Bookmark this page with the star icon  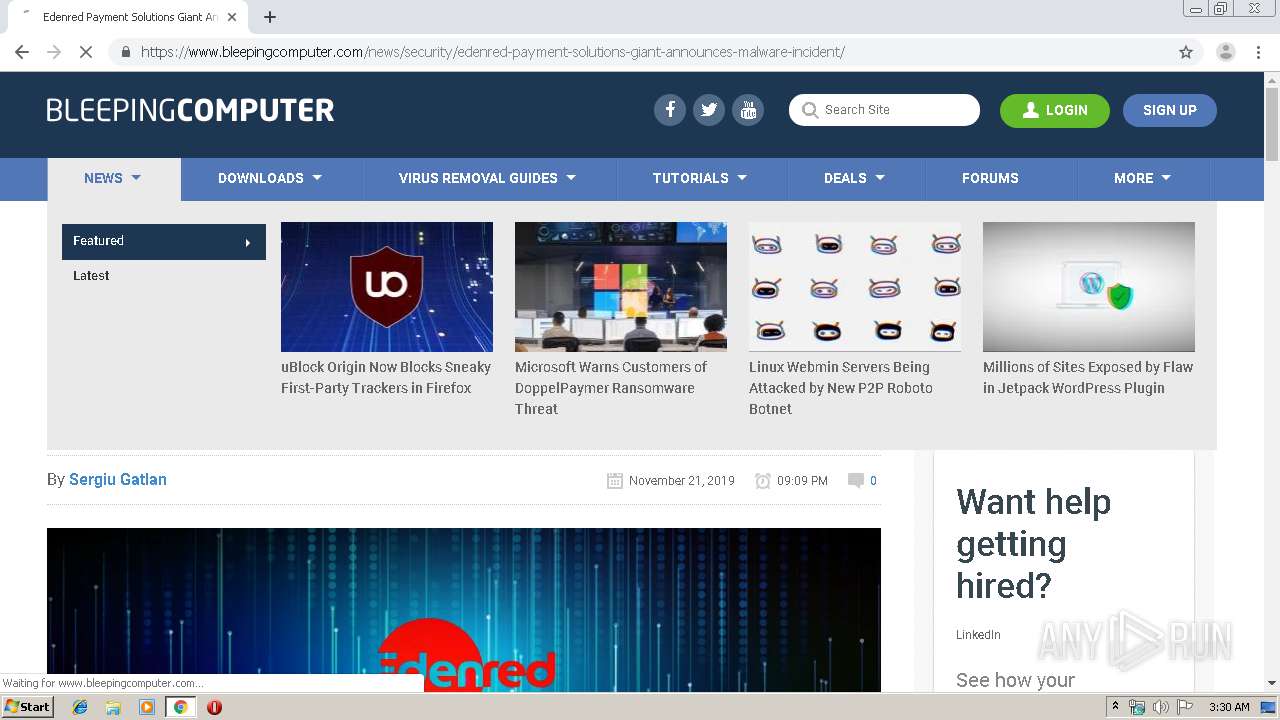pos(1186,52)
